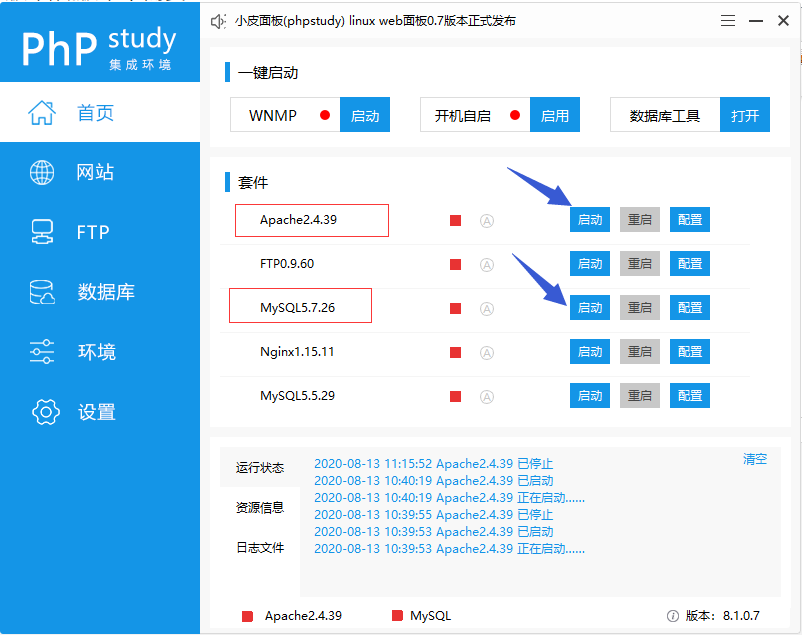The width and height of the screenshot is (802, 635).
Task: Toggle Nginx1.15.11 auto-start circle icon
Action: 487,353
